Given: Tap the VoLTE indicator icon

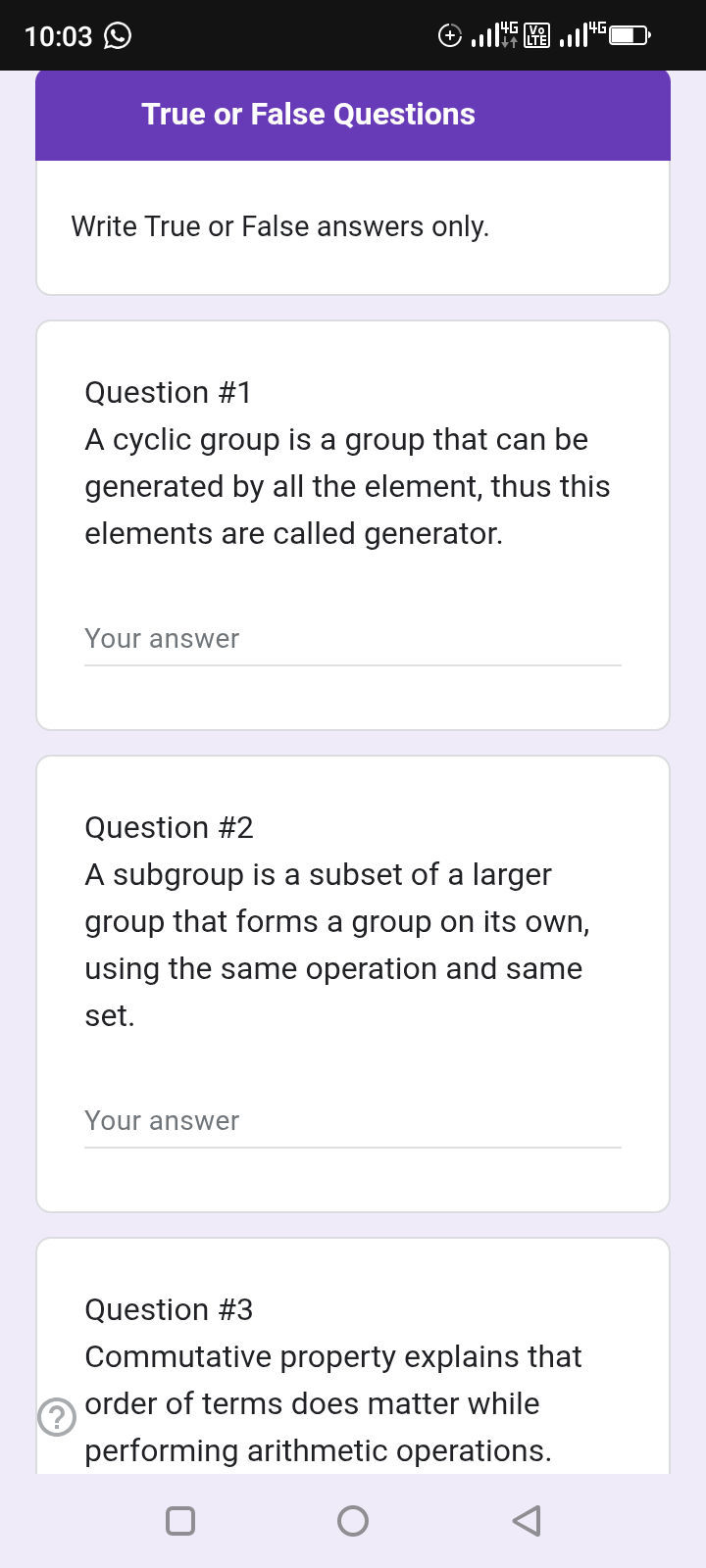Looking at the screenshot, I should pyautogui.click(x=536, y=36).
